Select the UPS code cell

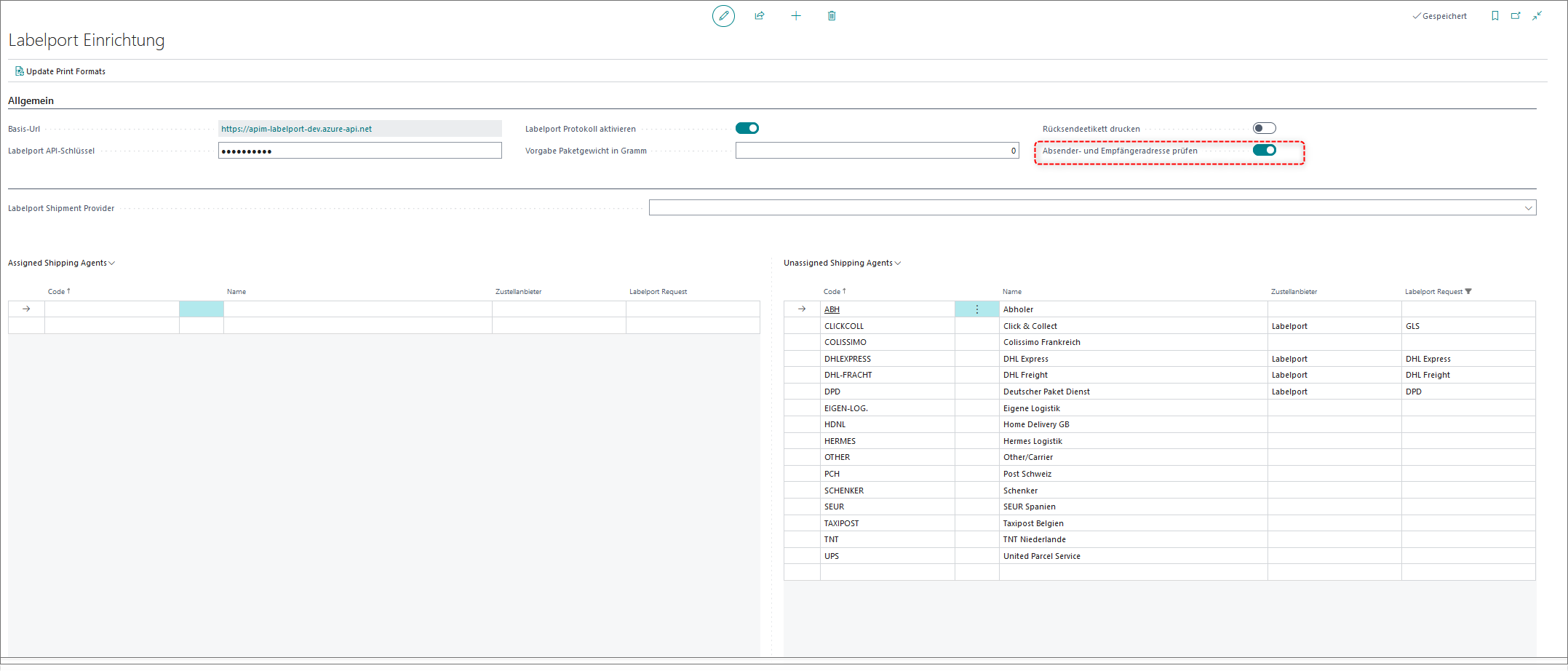[x=888, y=556]
